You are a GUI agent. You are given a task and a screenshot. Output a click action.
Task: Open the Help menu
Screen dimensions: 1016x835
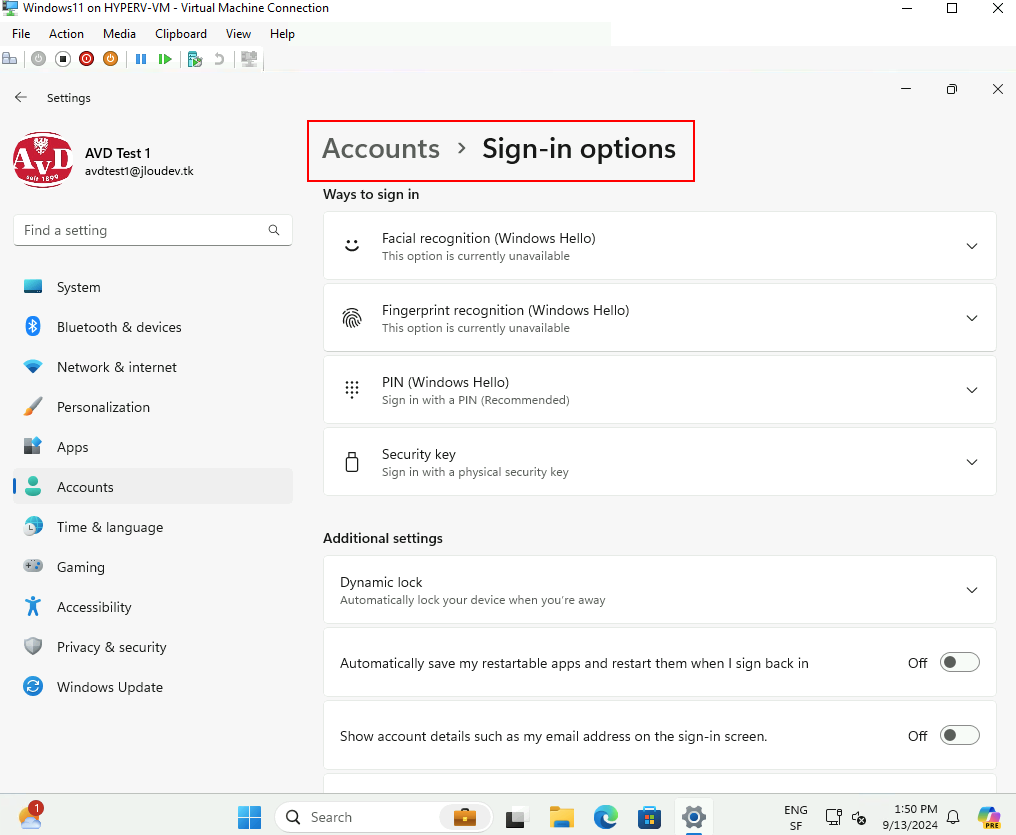click(282, 34)
